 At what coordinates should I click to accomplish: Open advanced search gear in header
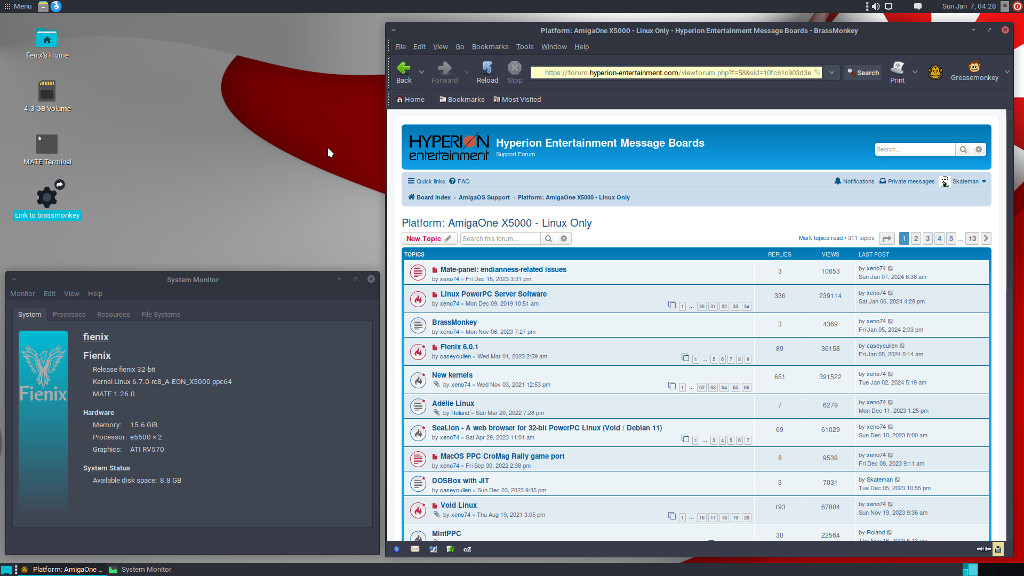click(x=978, y=150)
